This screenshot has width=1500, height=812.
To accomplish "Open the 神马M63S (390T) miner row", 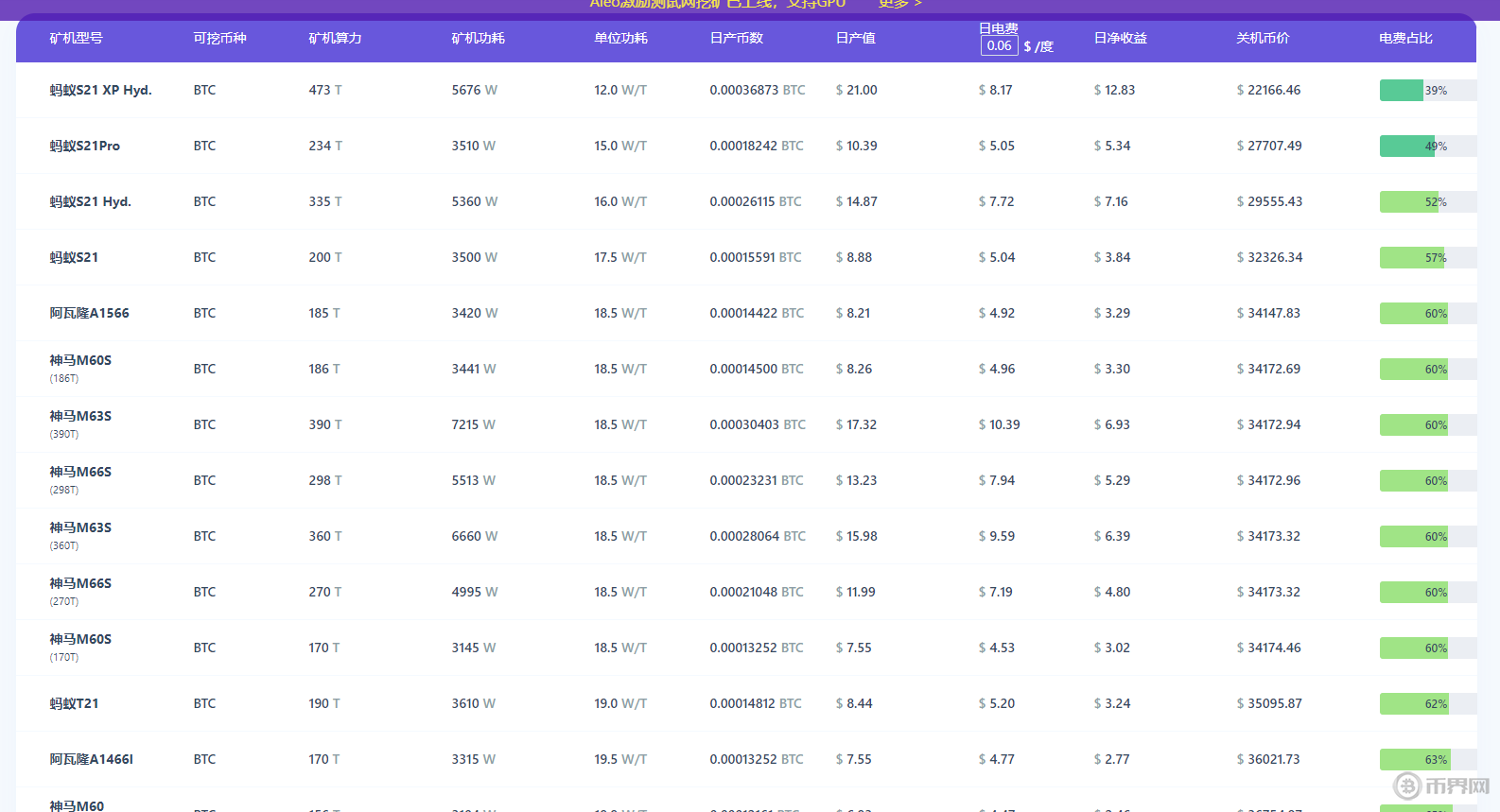I will (x=80, y=417).
